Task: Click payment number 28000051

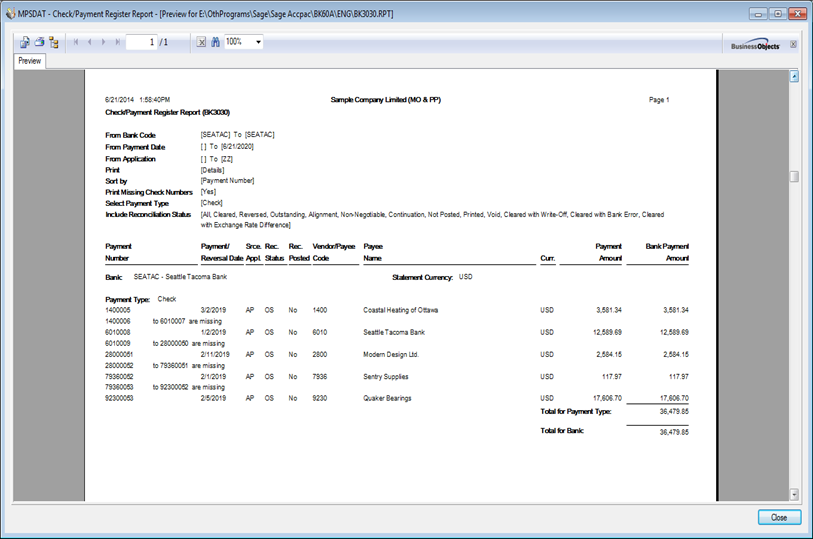Action: click(x=119, y=354)
